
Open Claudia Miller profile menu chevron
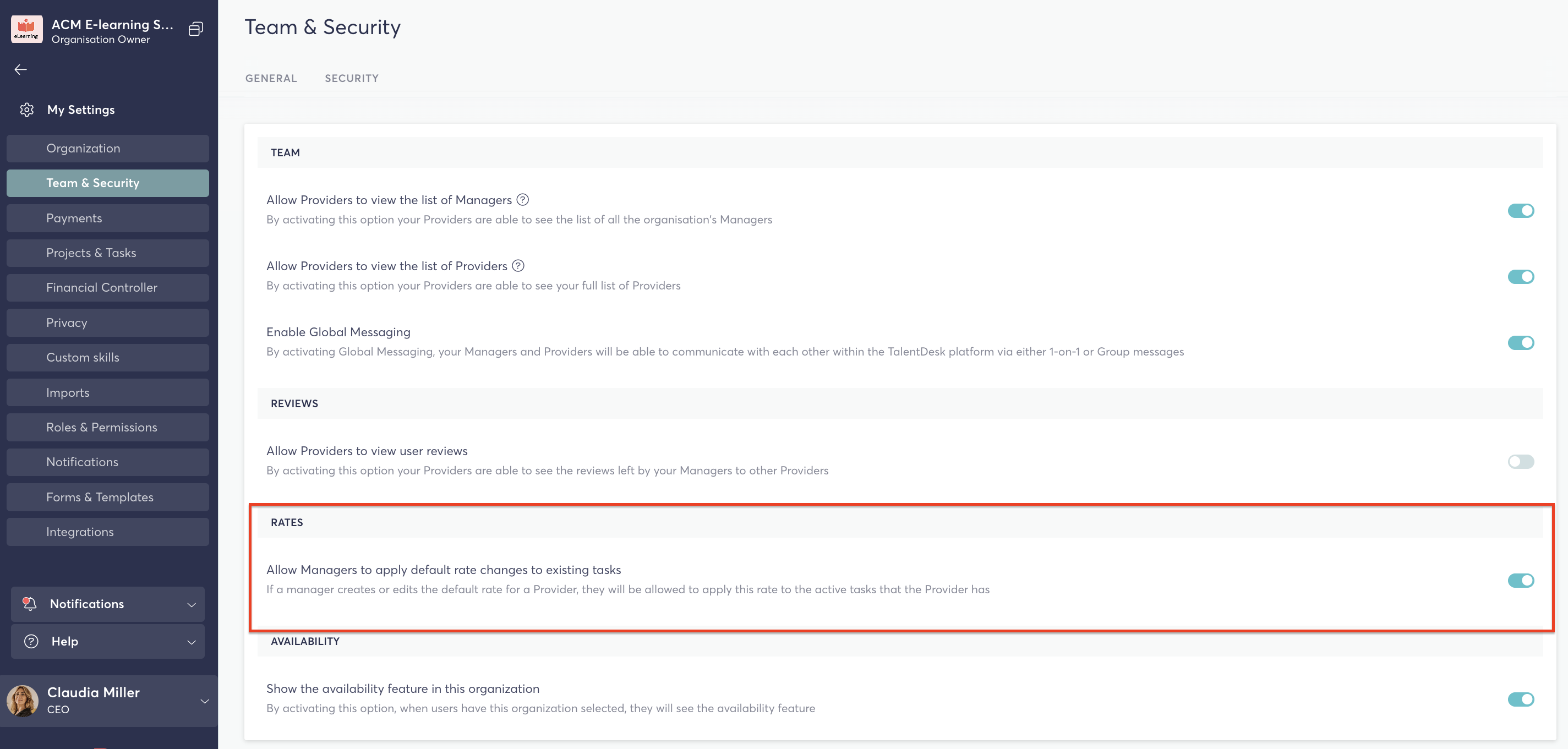coord(205,701)
